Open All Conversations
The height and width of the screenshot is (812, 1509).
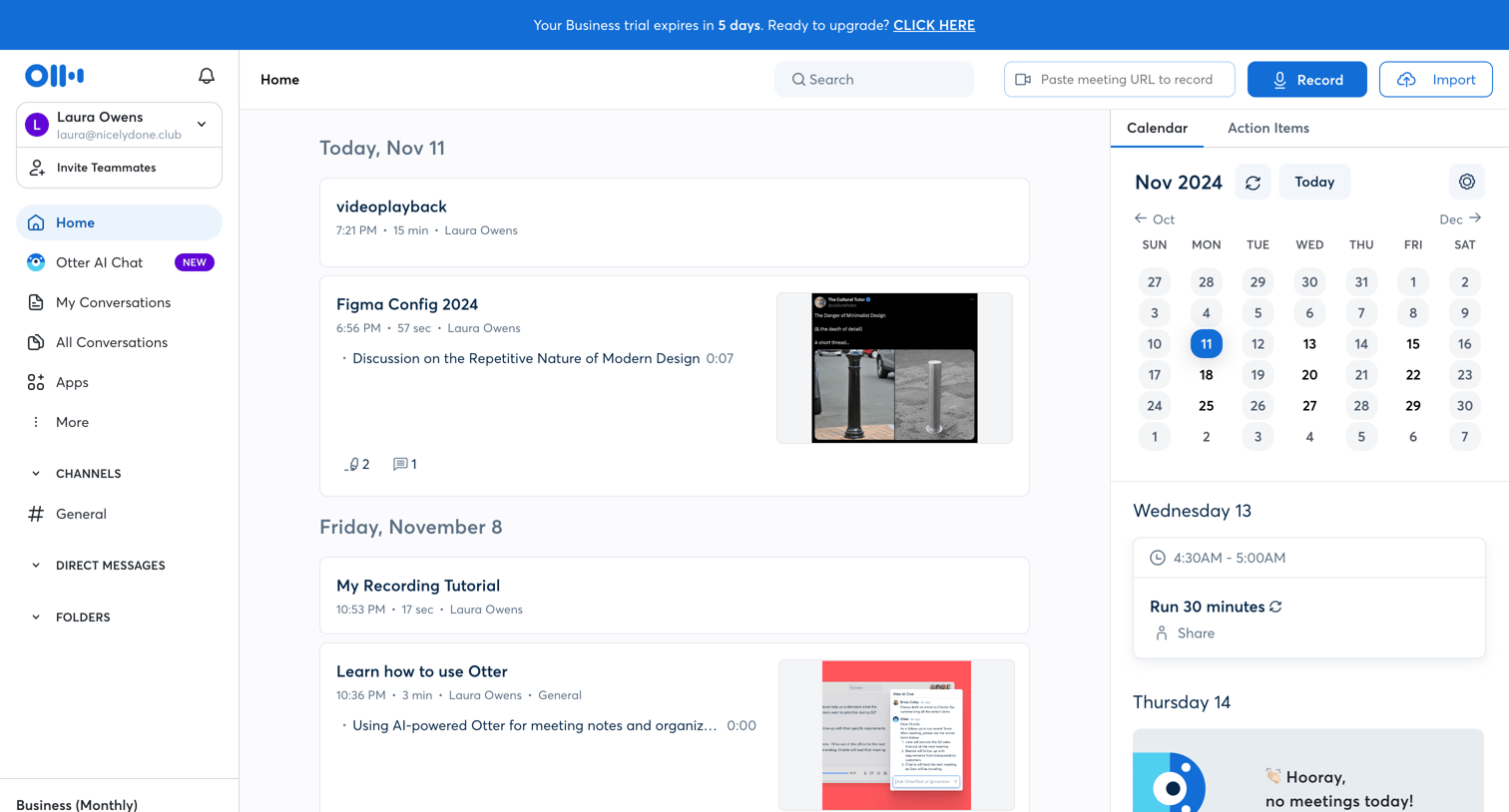coord(119,342)
